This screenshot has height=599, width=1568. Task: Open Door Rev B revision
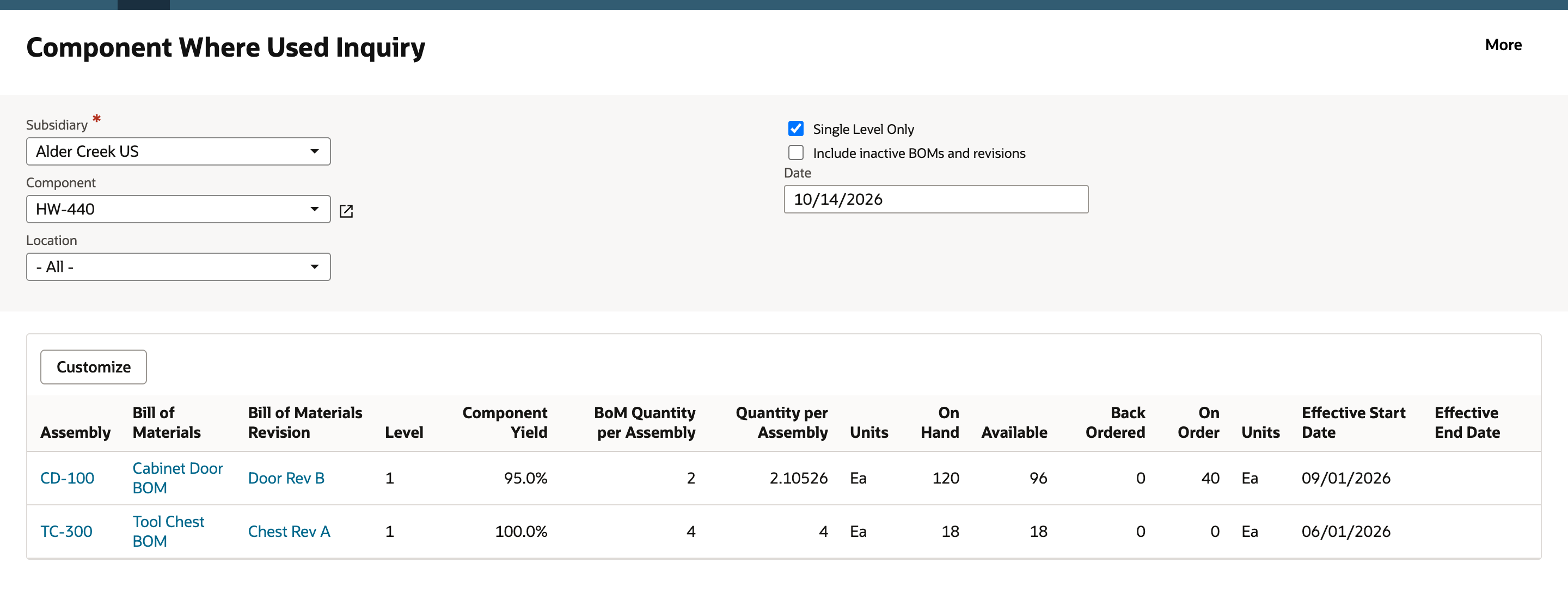[286, 478]
